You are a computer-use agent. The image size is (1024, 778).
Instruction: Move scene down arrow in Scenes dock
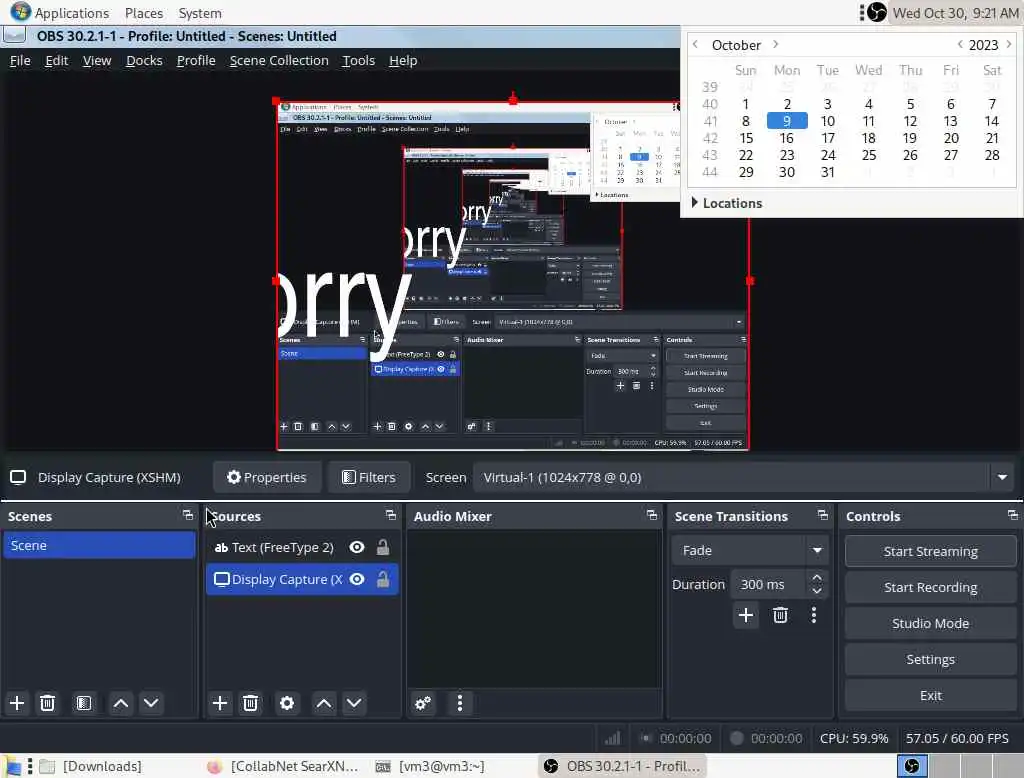tap(151, 703)
